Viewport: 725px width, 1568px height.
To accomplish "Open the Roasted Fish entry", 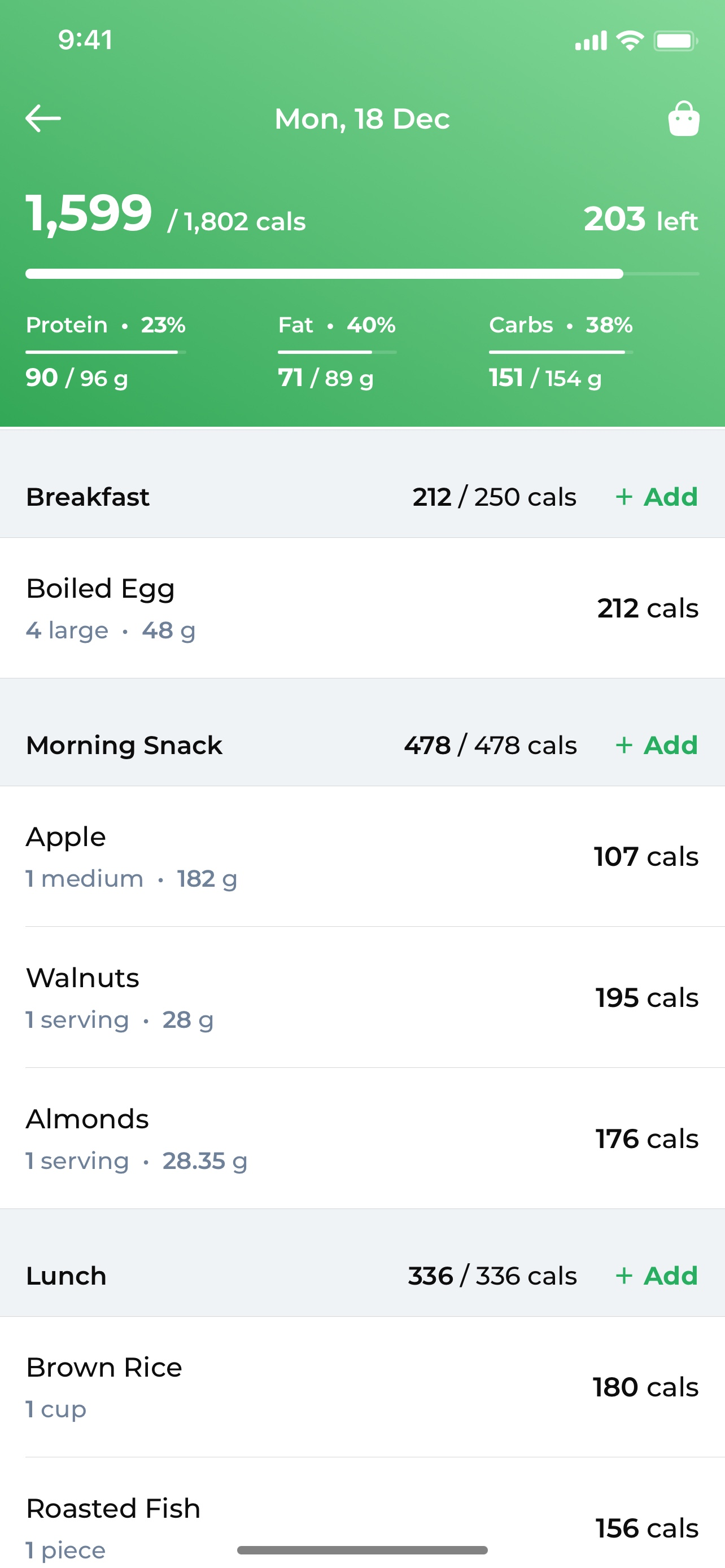I will pos(362,1513).
